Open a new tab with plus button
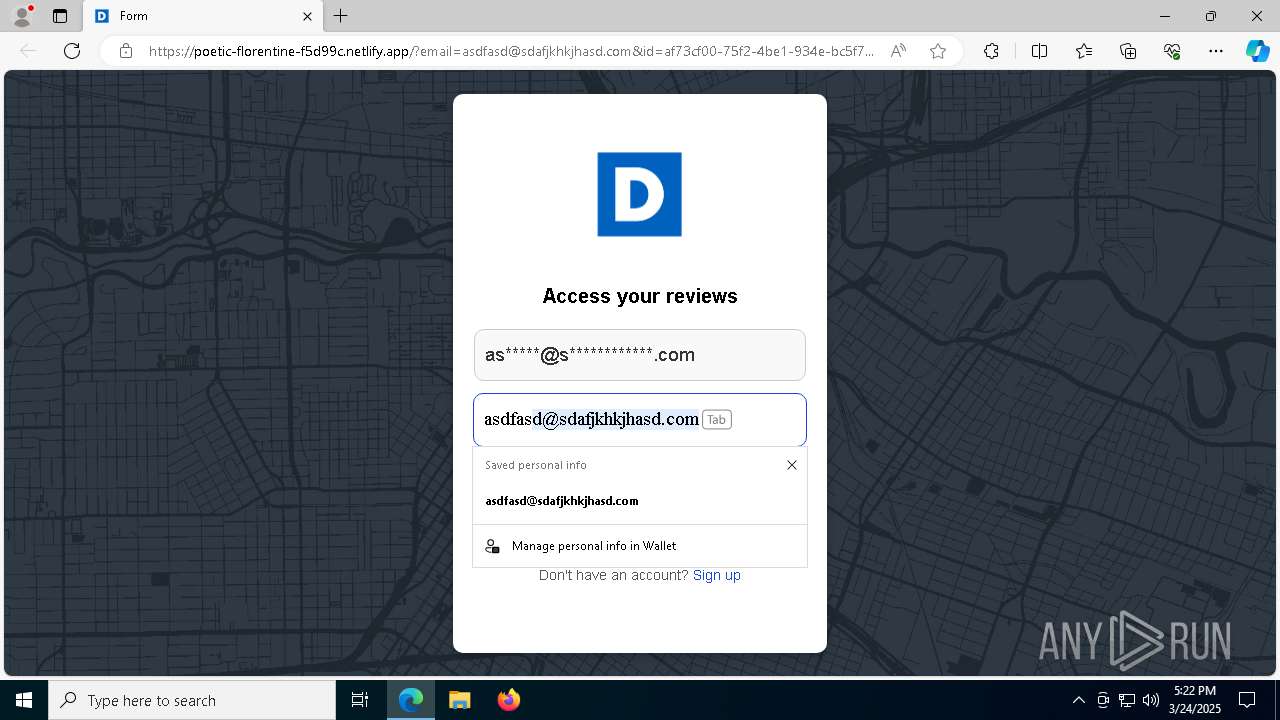The width and height of the screenshot is (1280, 720). point(341,16)
